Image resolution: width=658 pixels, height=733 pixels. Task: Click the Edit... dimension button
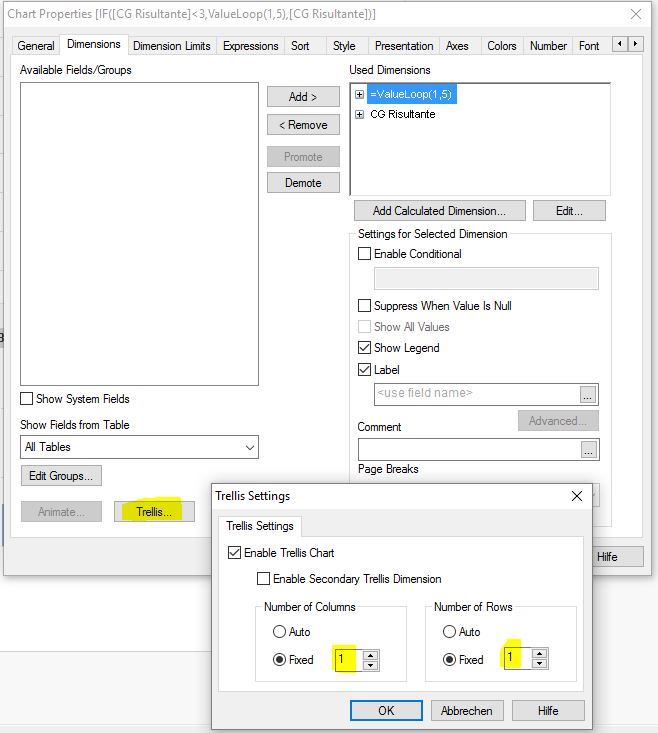(569, 211)
